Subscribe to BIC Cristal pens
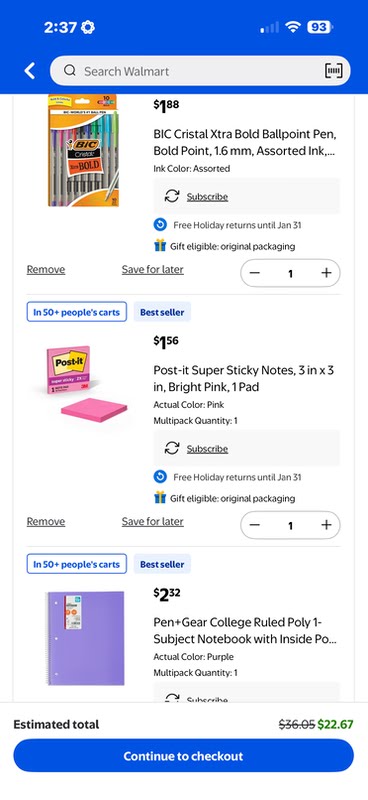The image size is (368, 800). [207, 197]
